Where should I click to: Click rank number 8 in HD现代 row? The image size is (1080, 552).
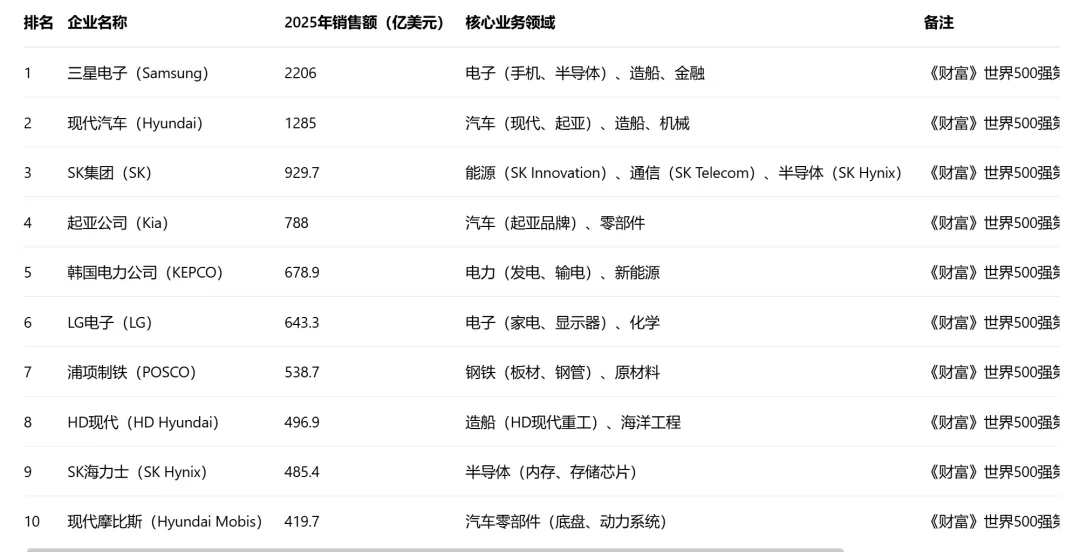pyautogui.click(x=28, y=422)
